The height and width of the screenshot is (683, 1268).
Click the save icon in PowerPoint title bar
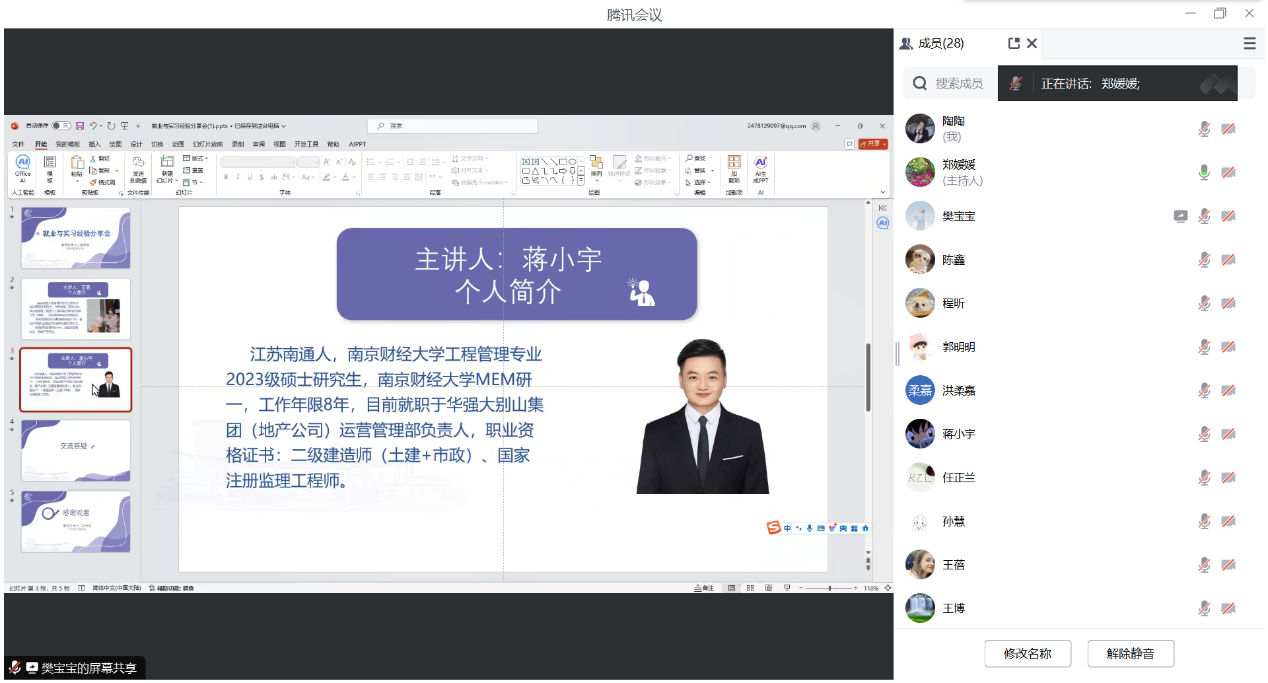click(79, 126)
